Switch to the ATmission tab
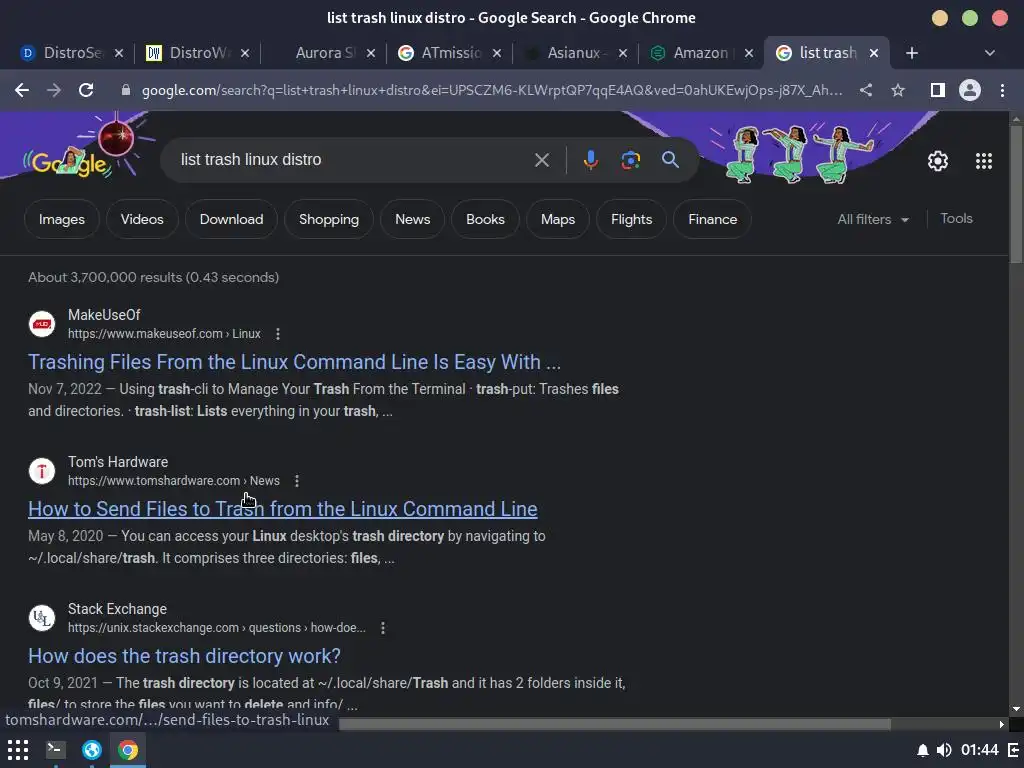Image resolution: width=1024 pixels, height=768 pixels. tap(451, 53)
